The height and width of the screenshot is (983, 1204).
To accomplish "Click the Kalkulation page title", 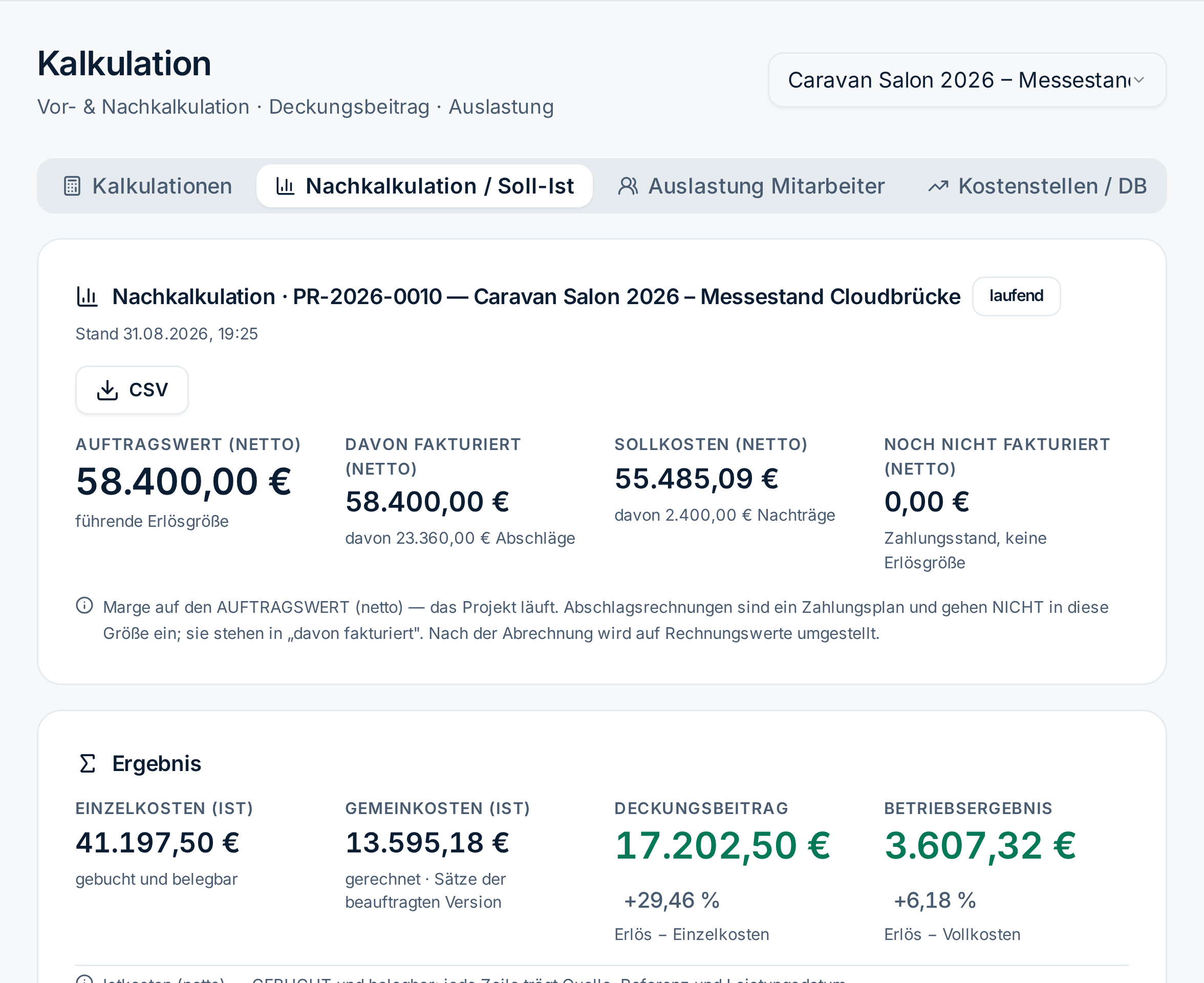I will click(x=124, y=63).
